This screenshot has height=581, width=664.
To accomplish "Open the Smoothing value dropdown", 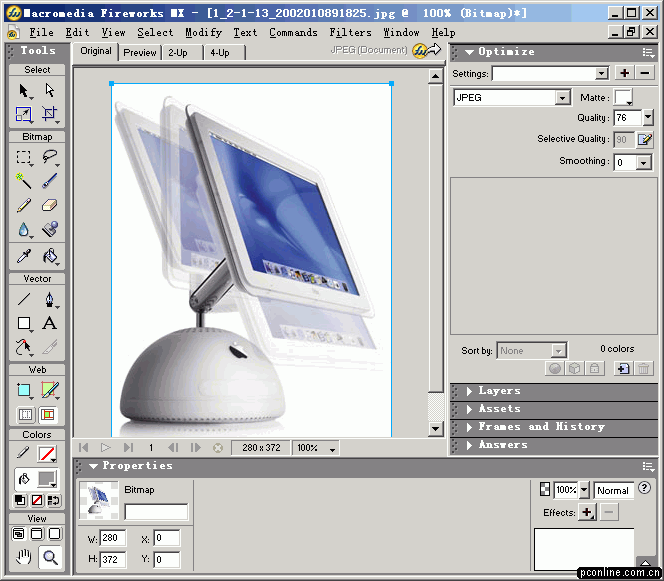I will pos(643,162).
